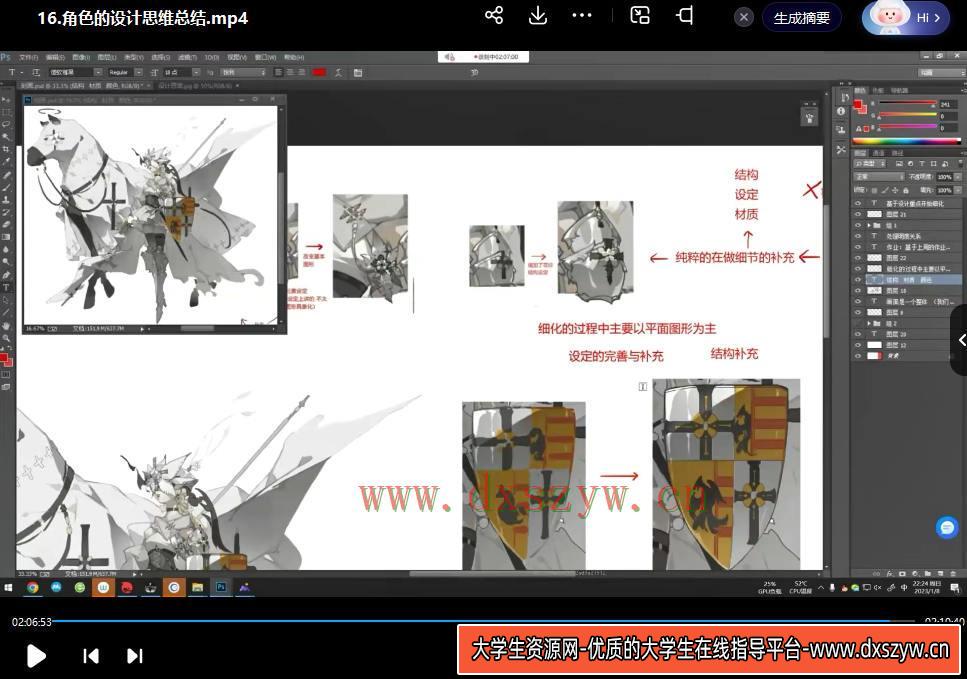
Task: Open the Tool Presets panel icon
Action: pyautogui.click(x=841, y=149)
